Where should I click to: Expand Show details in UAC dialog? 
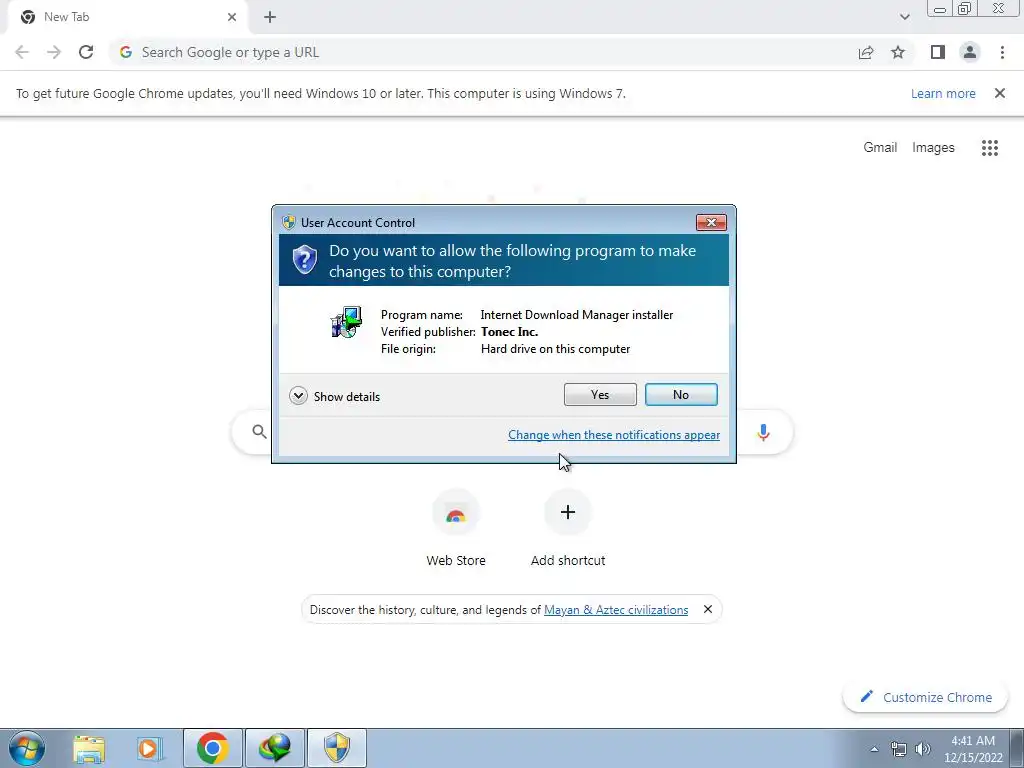point(334,396)
